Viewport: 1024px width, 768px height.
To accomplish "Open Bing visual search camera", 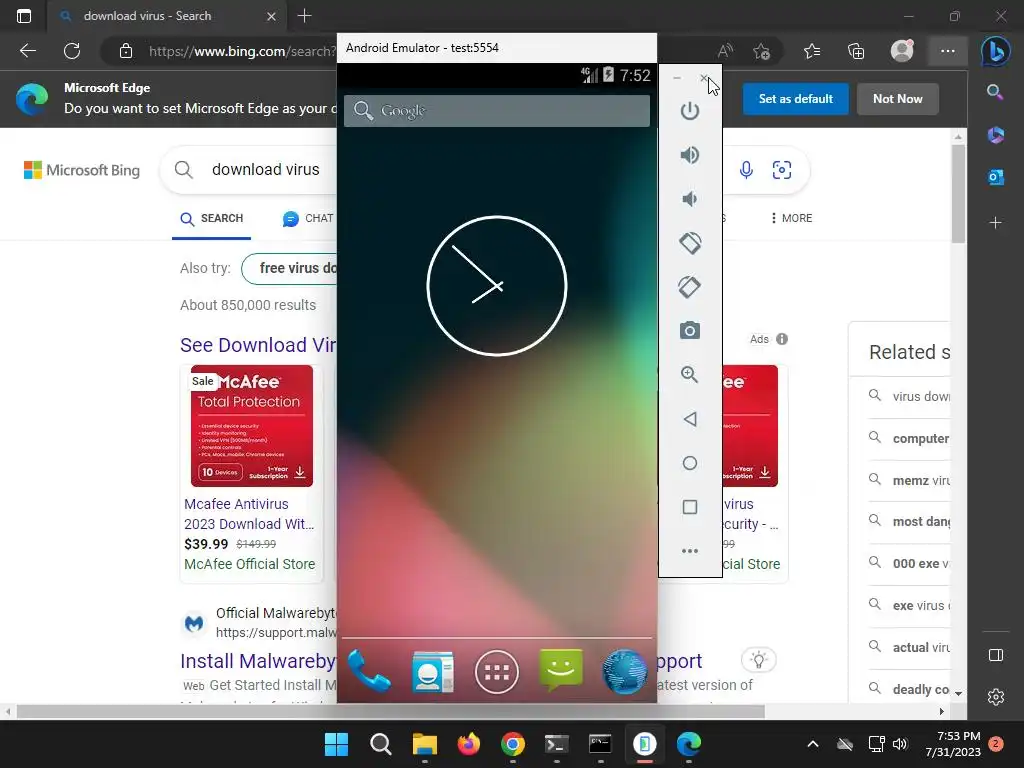I will (782, 170).
